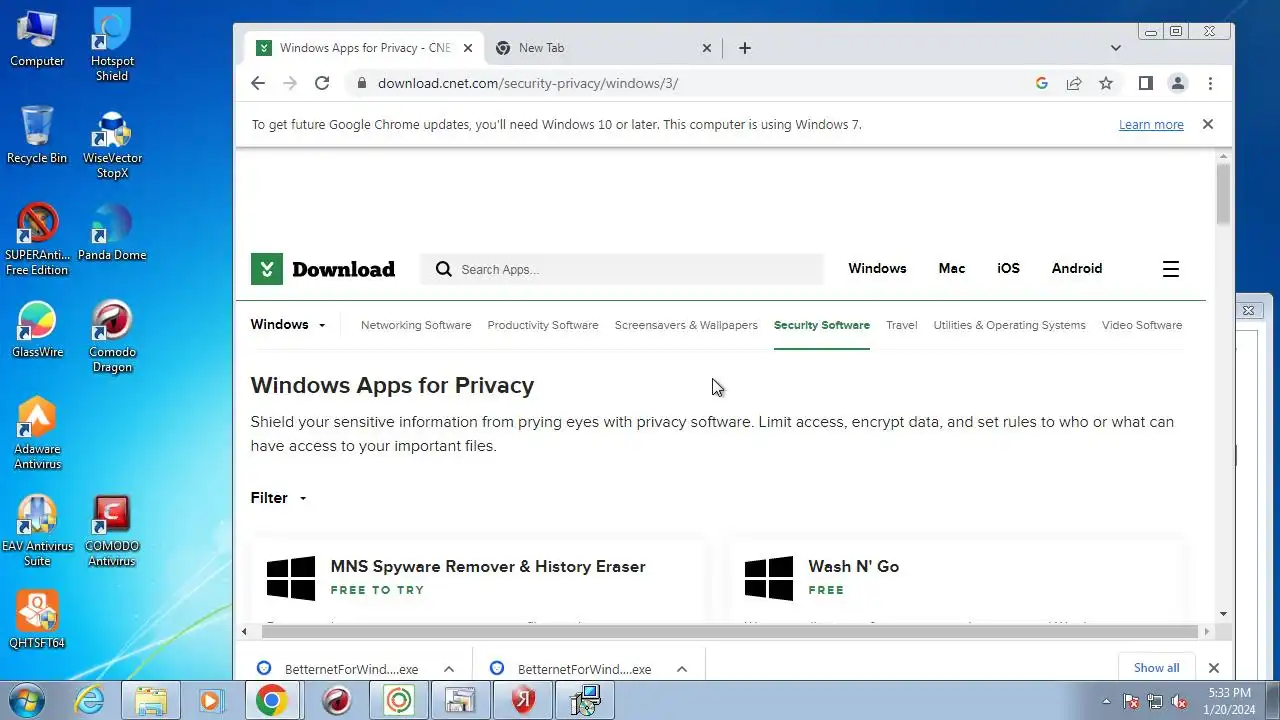The height and width of the screenshot is (720, 1280).
Task: Open the Travel category
Action: point(901,325)
